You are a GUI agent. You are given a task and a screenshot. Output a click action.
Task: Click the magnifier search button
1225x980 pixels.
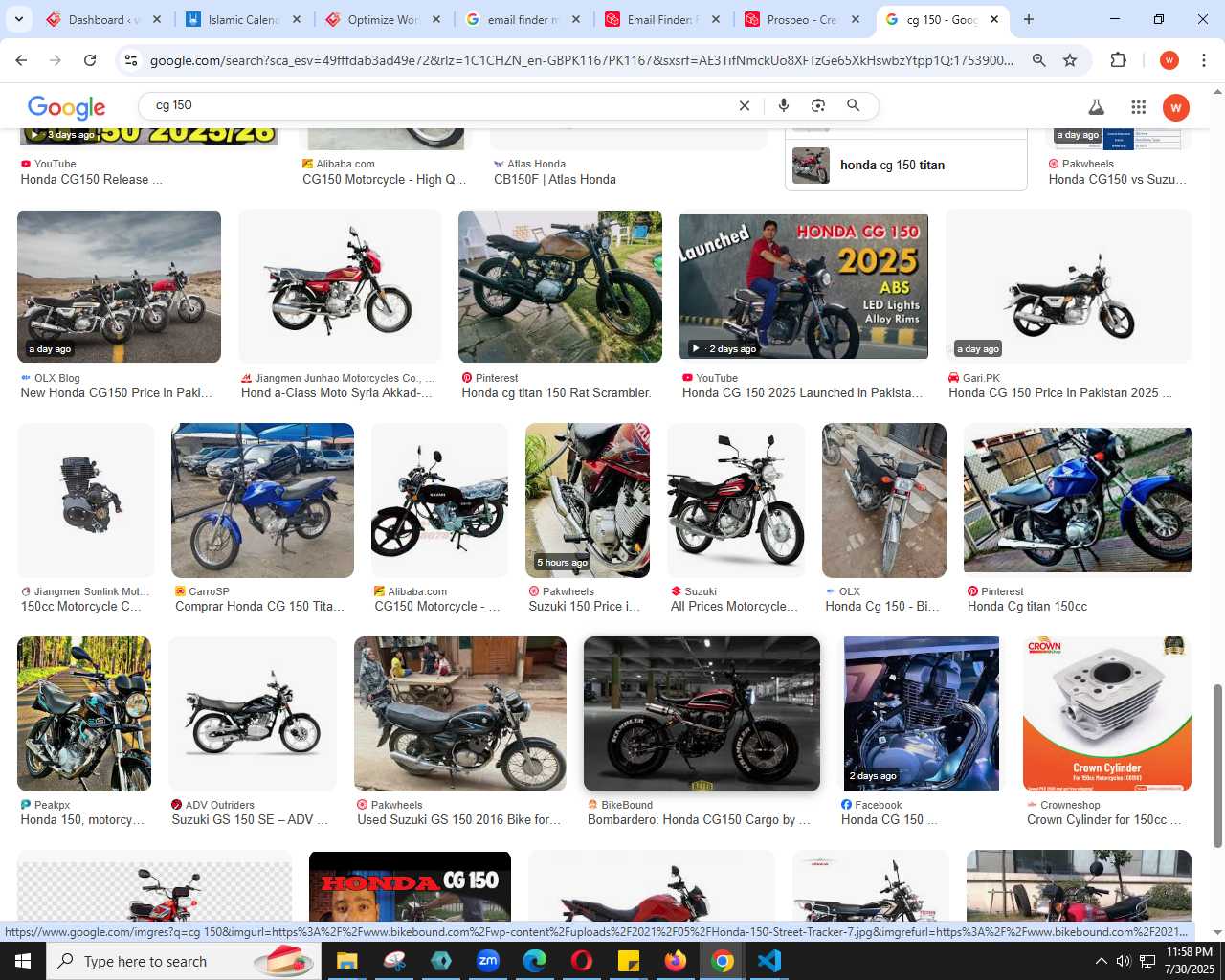(x=853, y=105)
